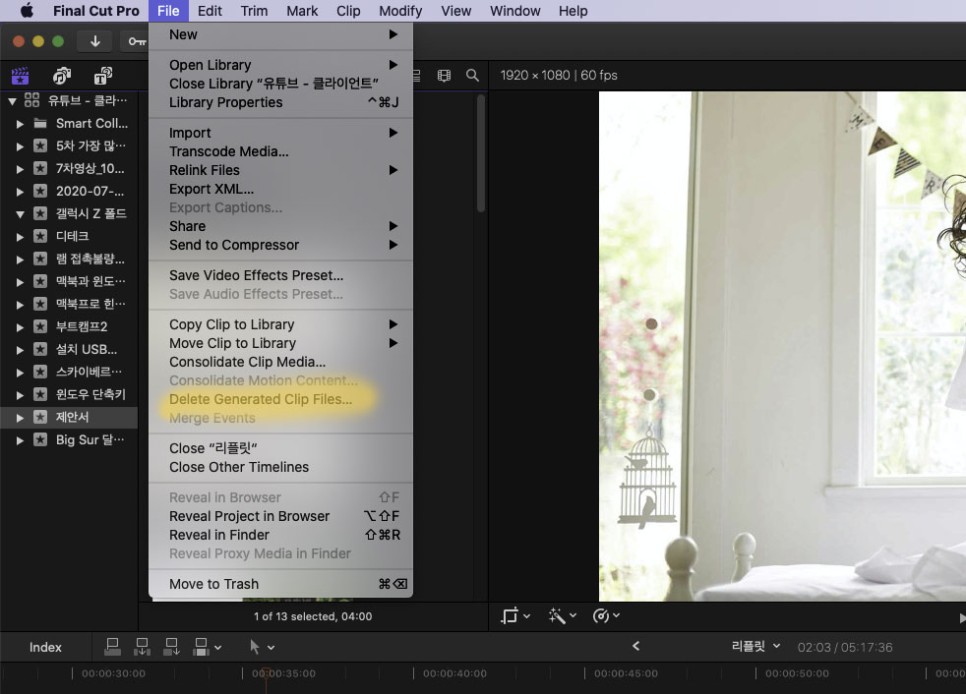The height and width of the screenshot is (694, 966).
Task: Click the append clip icon
Action: 171,647
